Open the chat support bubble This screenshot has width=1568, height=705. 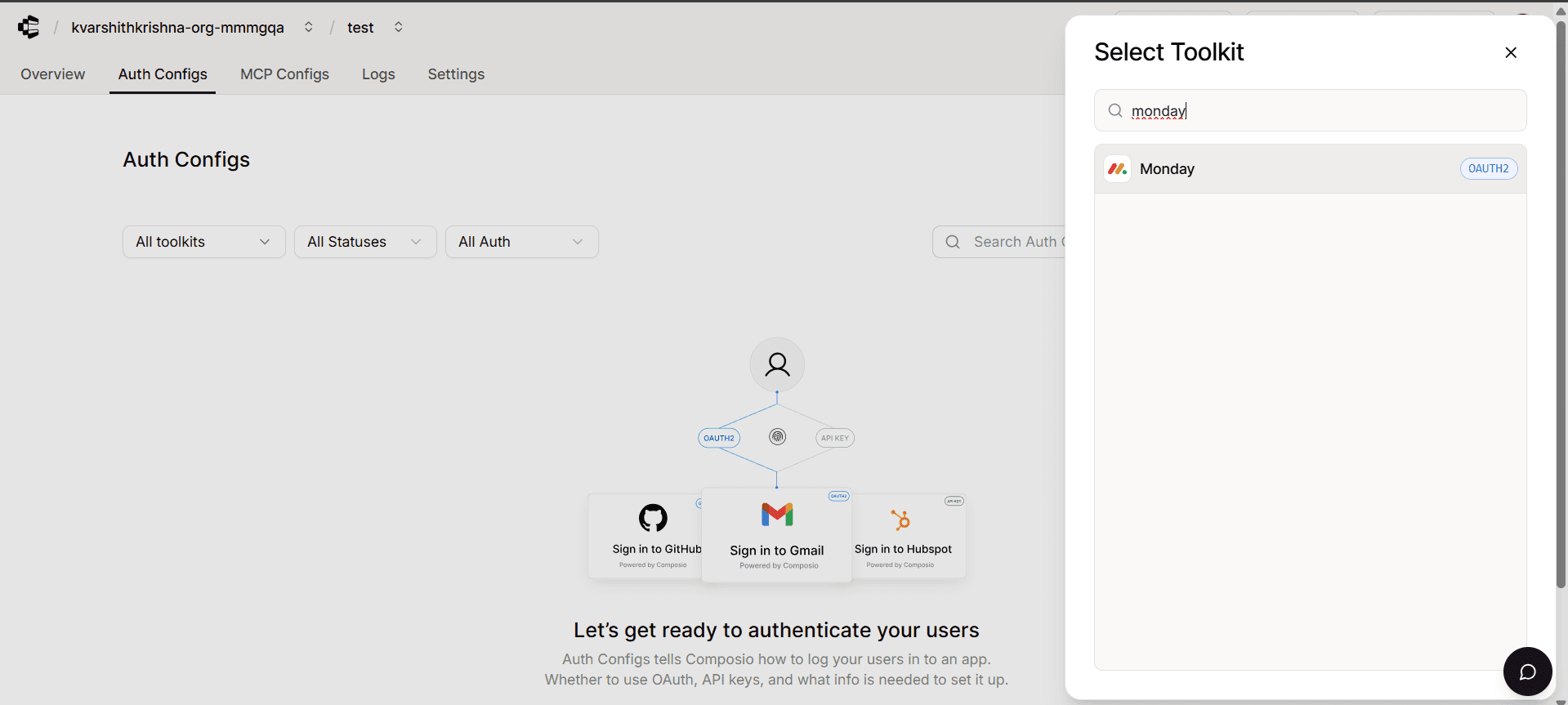pos(1528,672)
